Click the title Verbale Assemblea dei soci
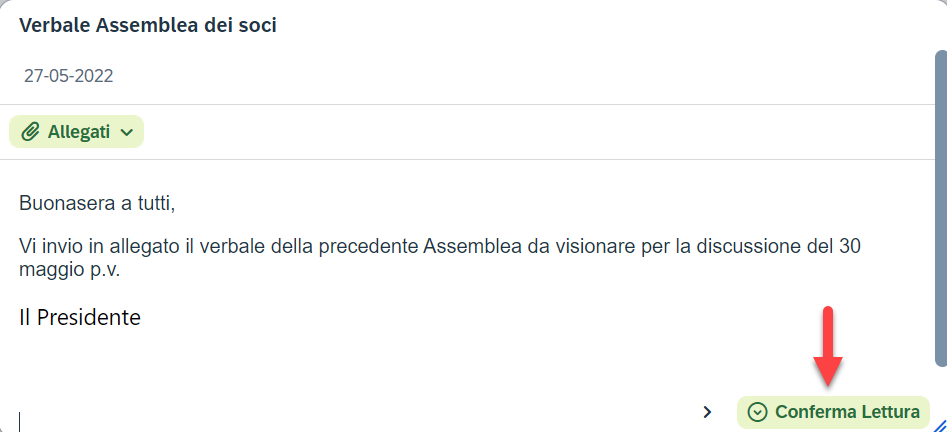 [148, 26]
